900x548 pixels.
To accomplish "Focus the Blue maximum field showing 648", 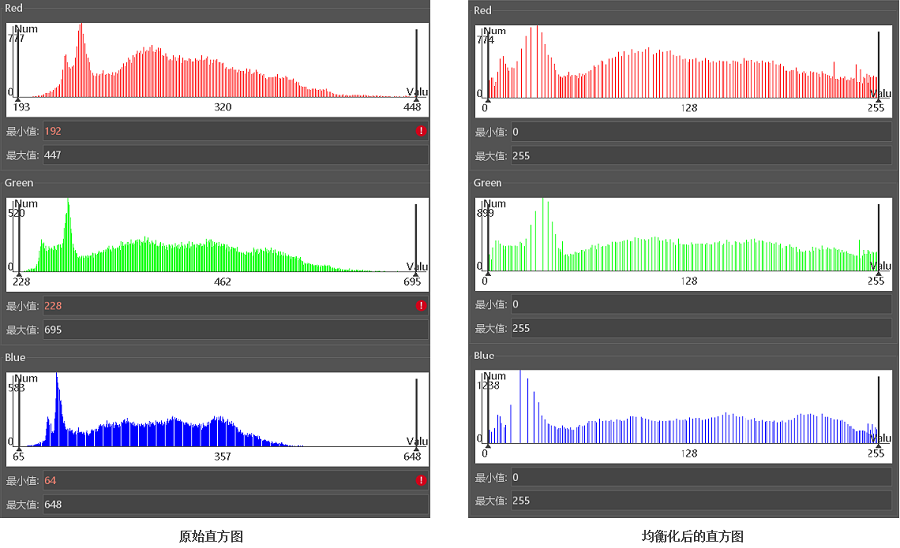I will click(x=235, y=504).
